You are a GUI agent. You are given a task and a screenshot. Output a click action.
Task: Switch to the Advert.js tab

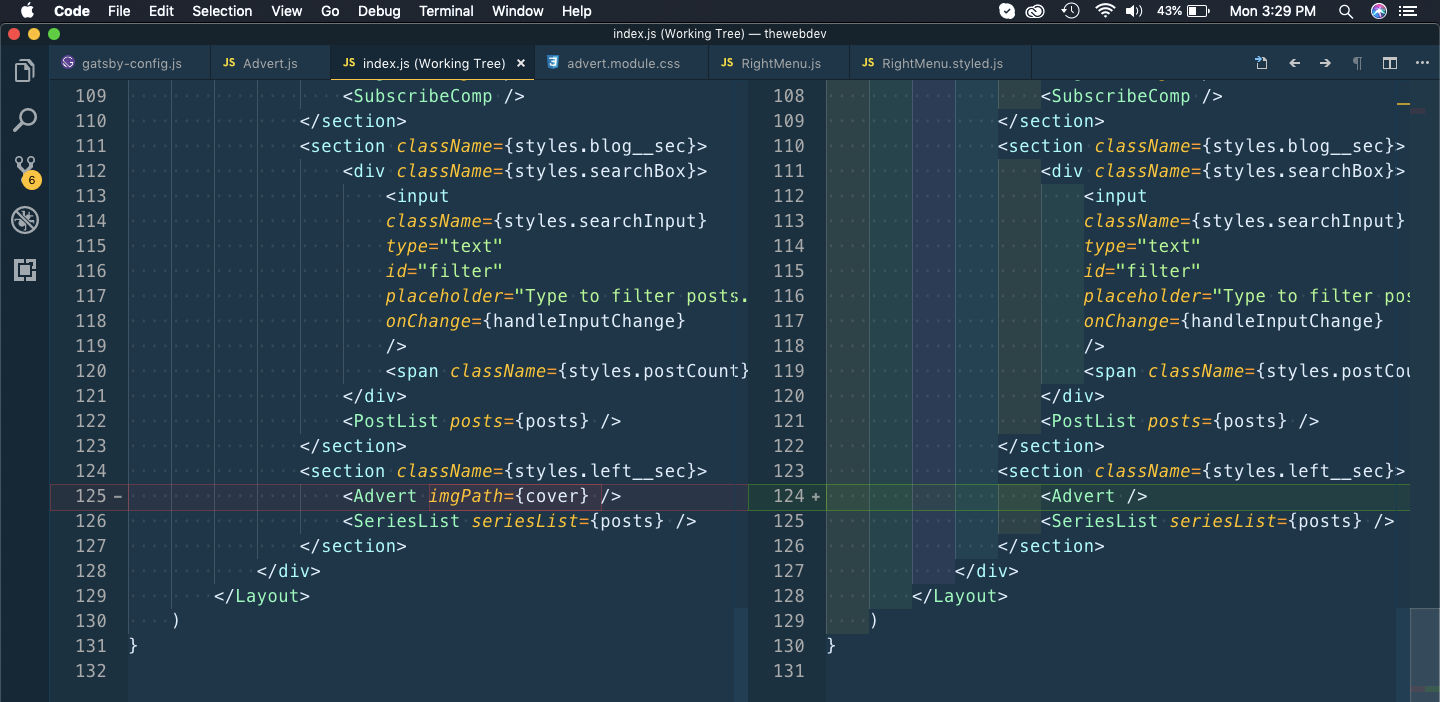tap(270, 63)
